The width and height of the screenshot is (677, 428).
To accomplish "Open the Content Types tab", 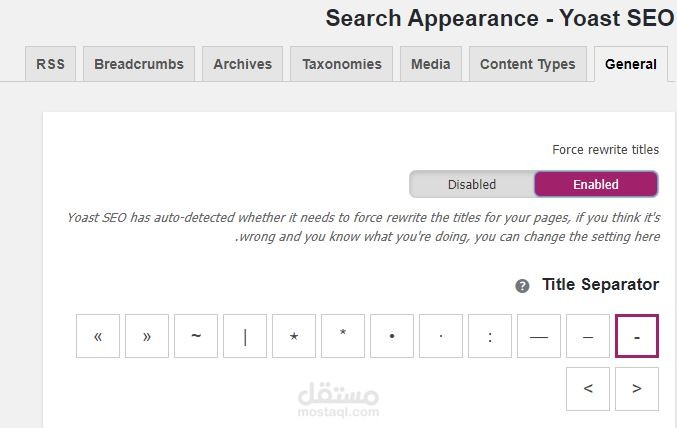I will (527, 64).
